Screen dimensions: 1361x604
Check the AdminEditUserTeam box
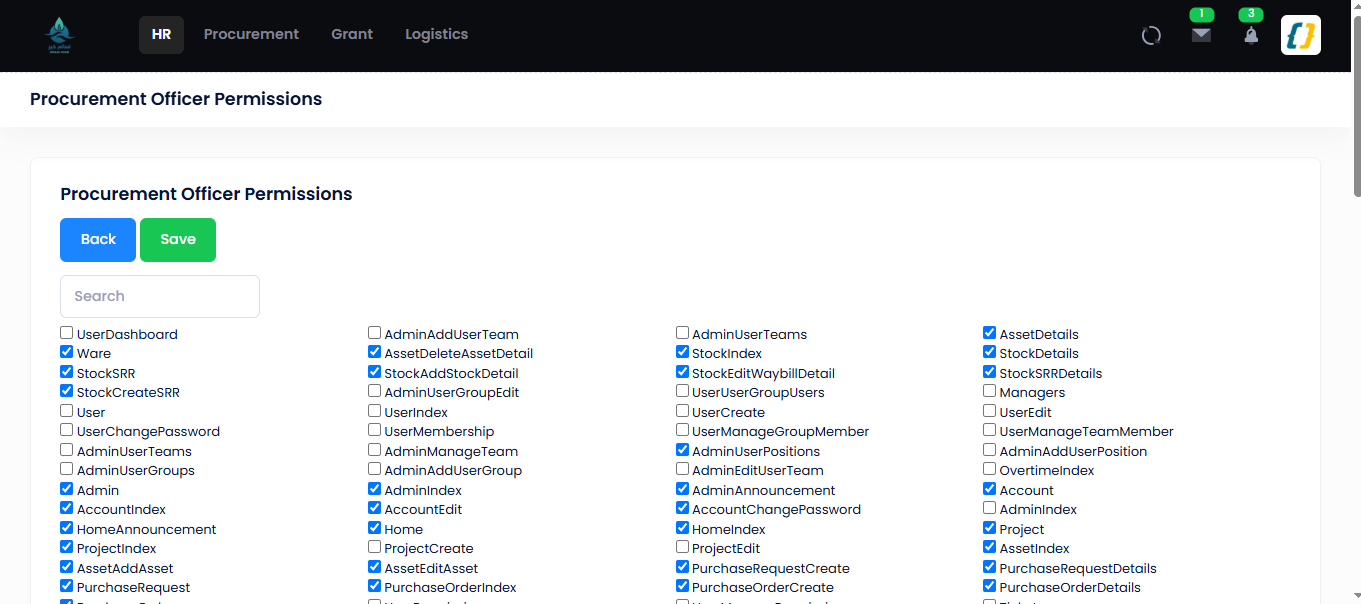[x=683, y=469]
